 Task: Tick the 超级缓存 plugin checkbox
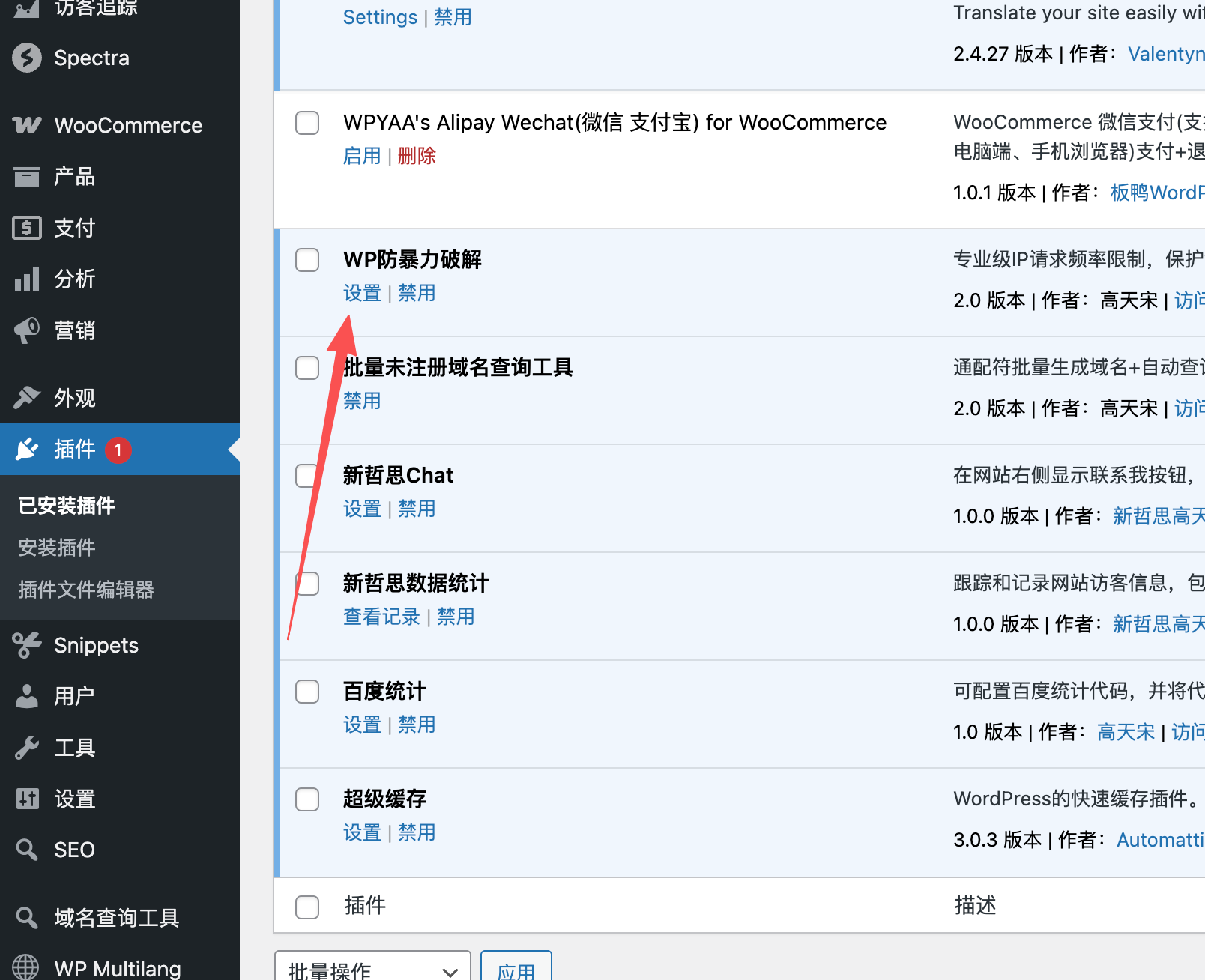pyautogui.click(x=307, y=799)
